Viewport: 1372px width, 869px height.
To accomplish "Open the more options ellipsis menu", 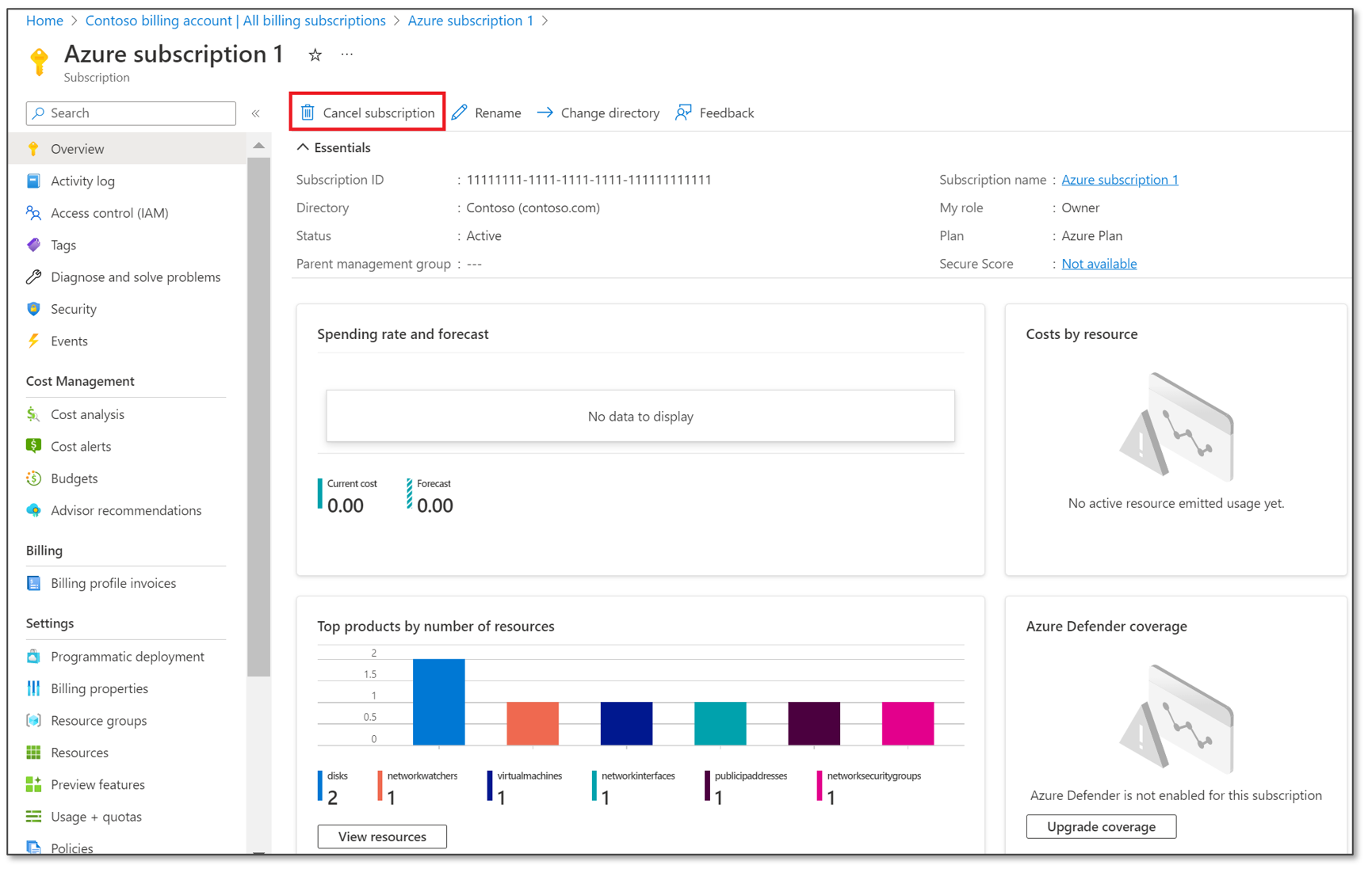I will click(x=347, y=55).
